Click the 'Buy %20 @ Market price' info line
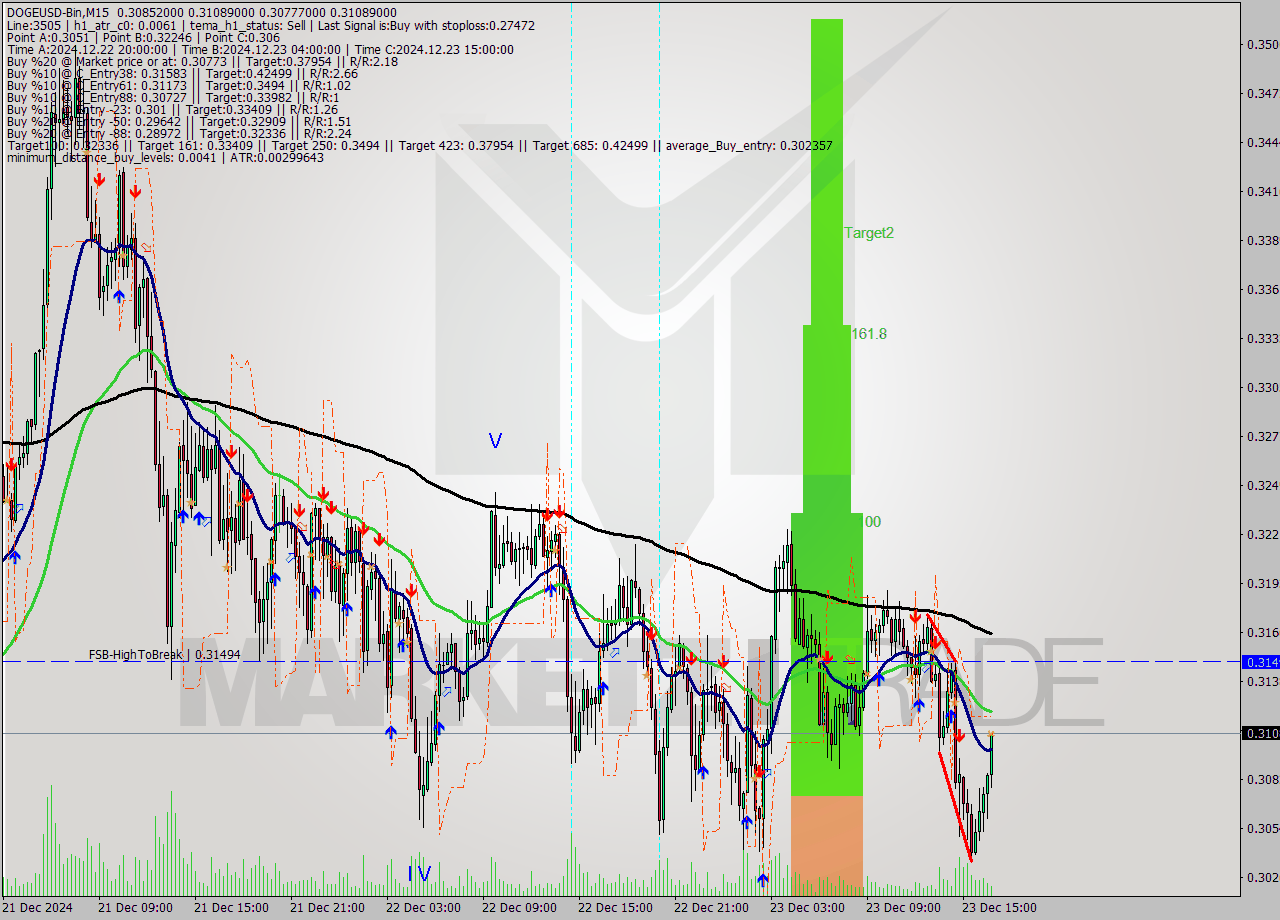Viewport: 1280px width, 920px height. (202, 61)
